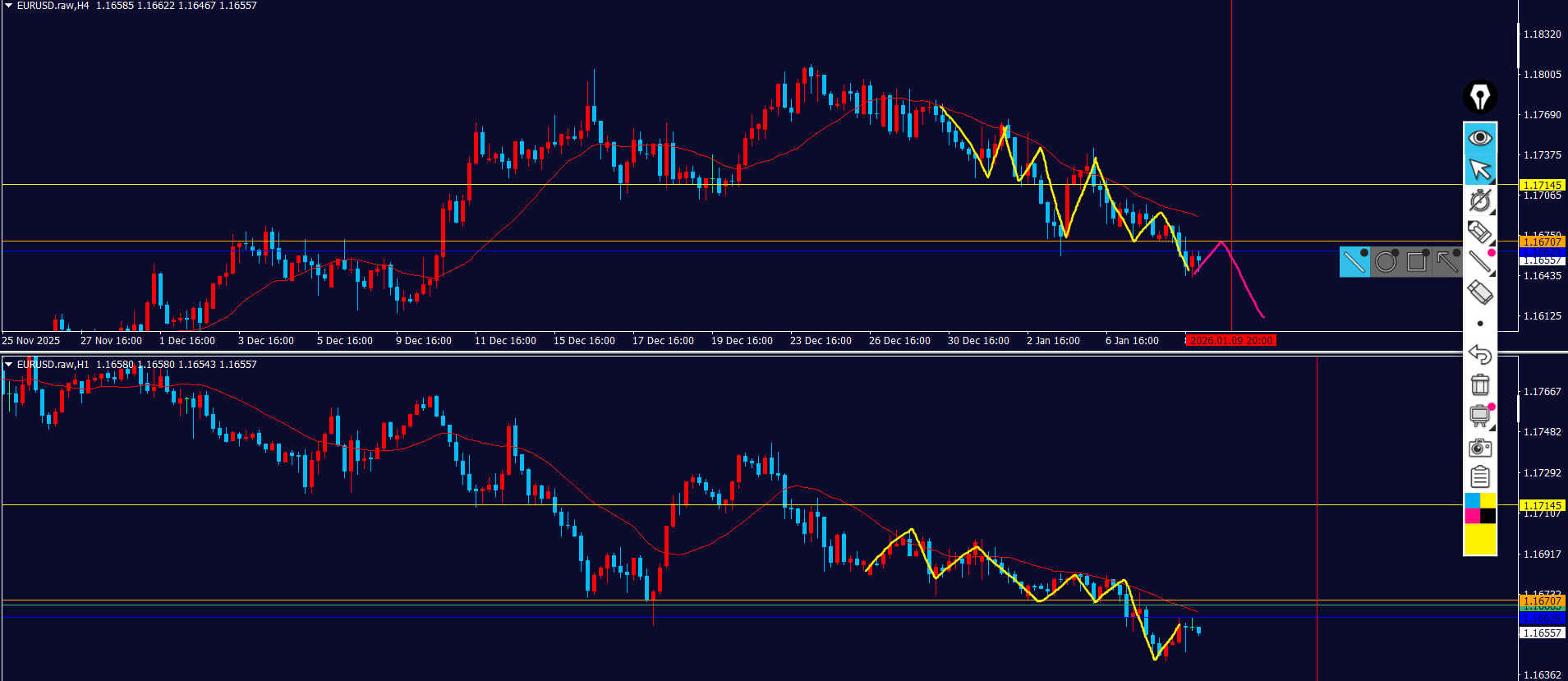Toggle drawing visibility with the eye icon
The image size is (1568, 681).
point(1479,137)
